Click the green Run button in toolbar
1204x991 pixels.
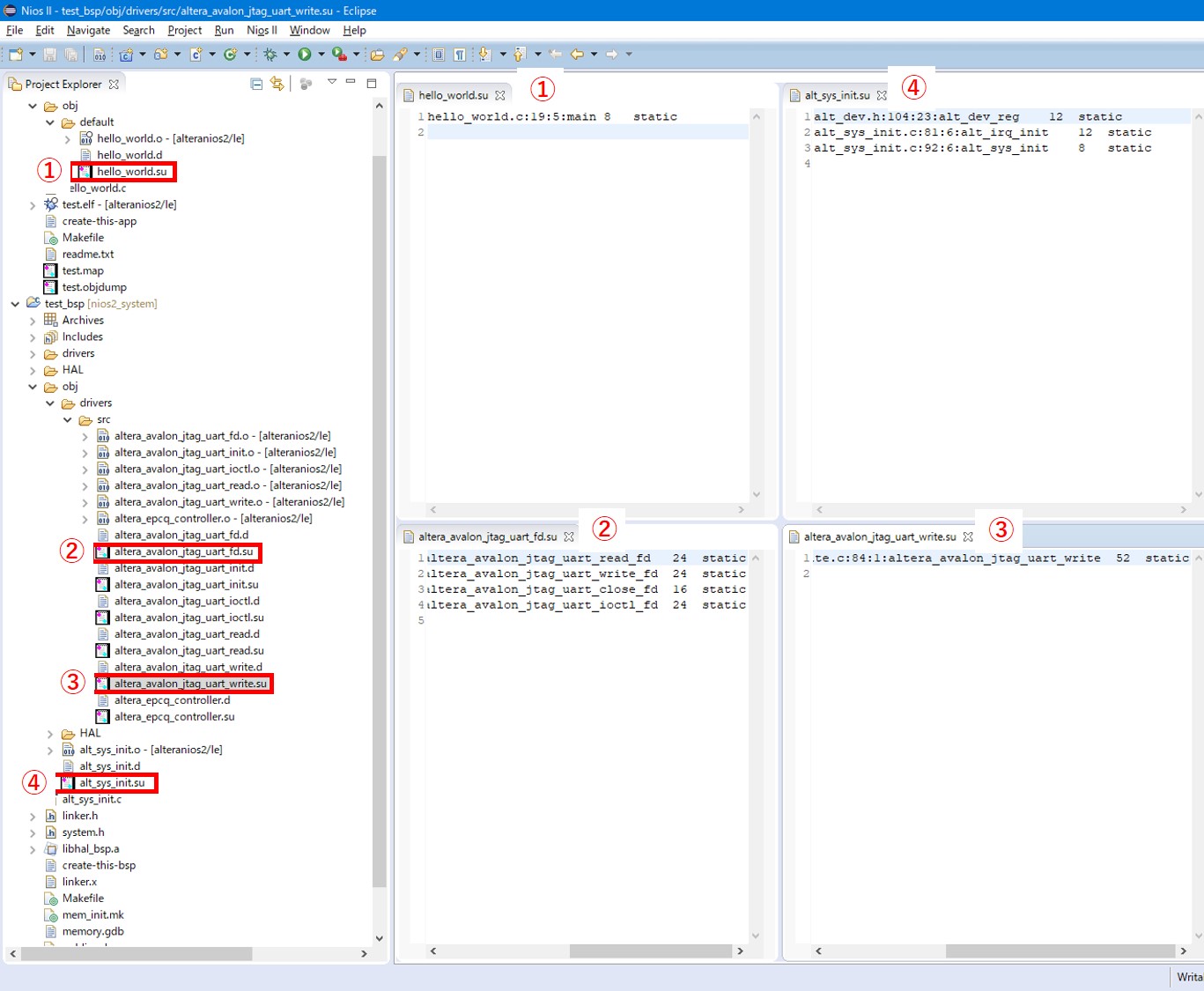tap(305, 55)
